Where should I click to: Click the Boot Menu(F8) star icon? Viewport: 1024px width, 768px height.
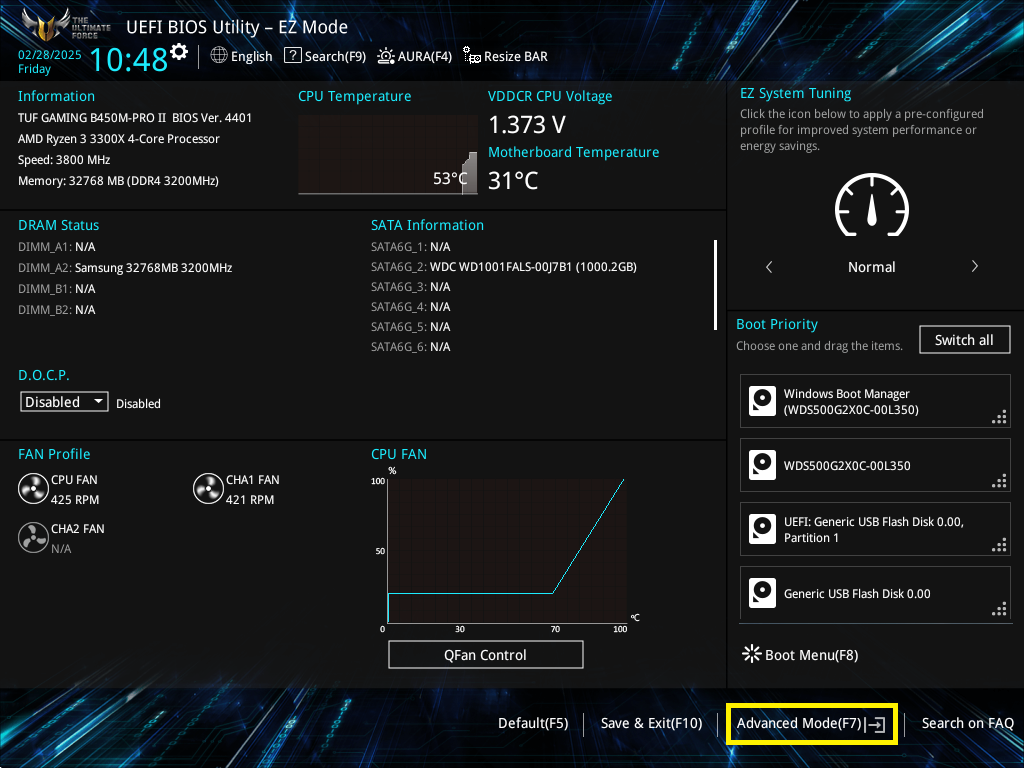pyautogui.click(x=752, y=654)
